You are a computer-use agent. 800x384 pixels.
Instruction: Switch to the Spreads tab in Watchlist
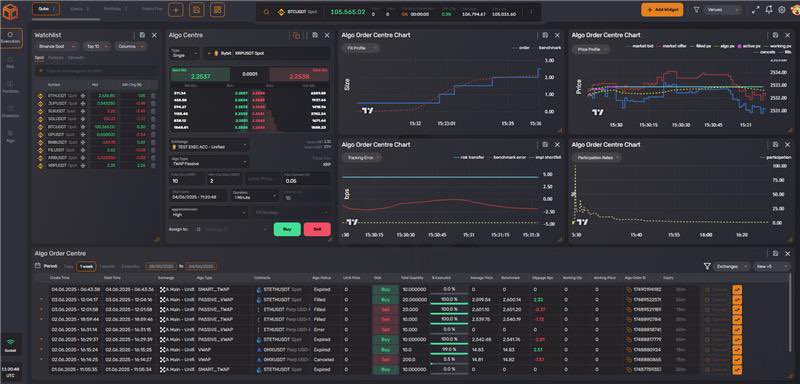click(x=76, y=58)
